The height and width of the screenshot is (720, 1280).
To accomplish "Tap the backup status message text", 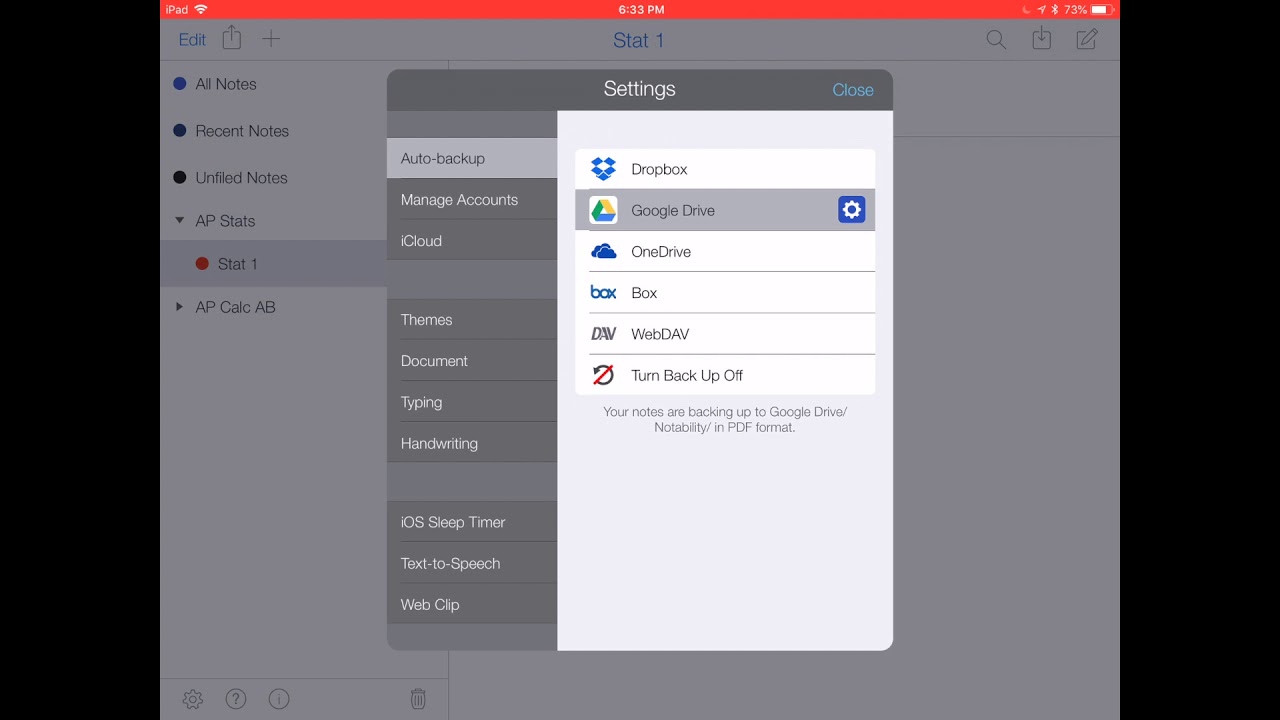I will click(x=725, y=419).
